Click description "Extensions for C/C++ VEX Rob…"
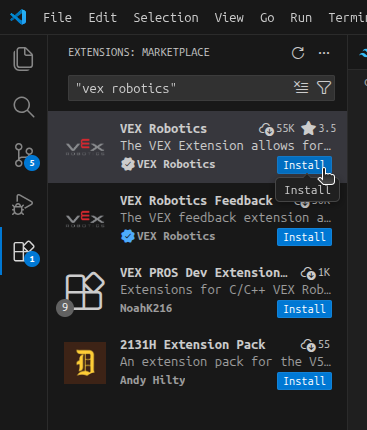The width and height of the screenshot is (367, 430). click(226, 290)
